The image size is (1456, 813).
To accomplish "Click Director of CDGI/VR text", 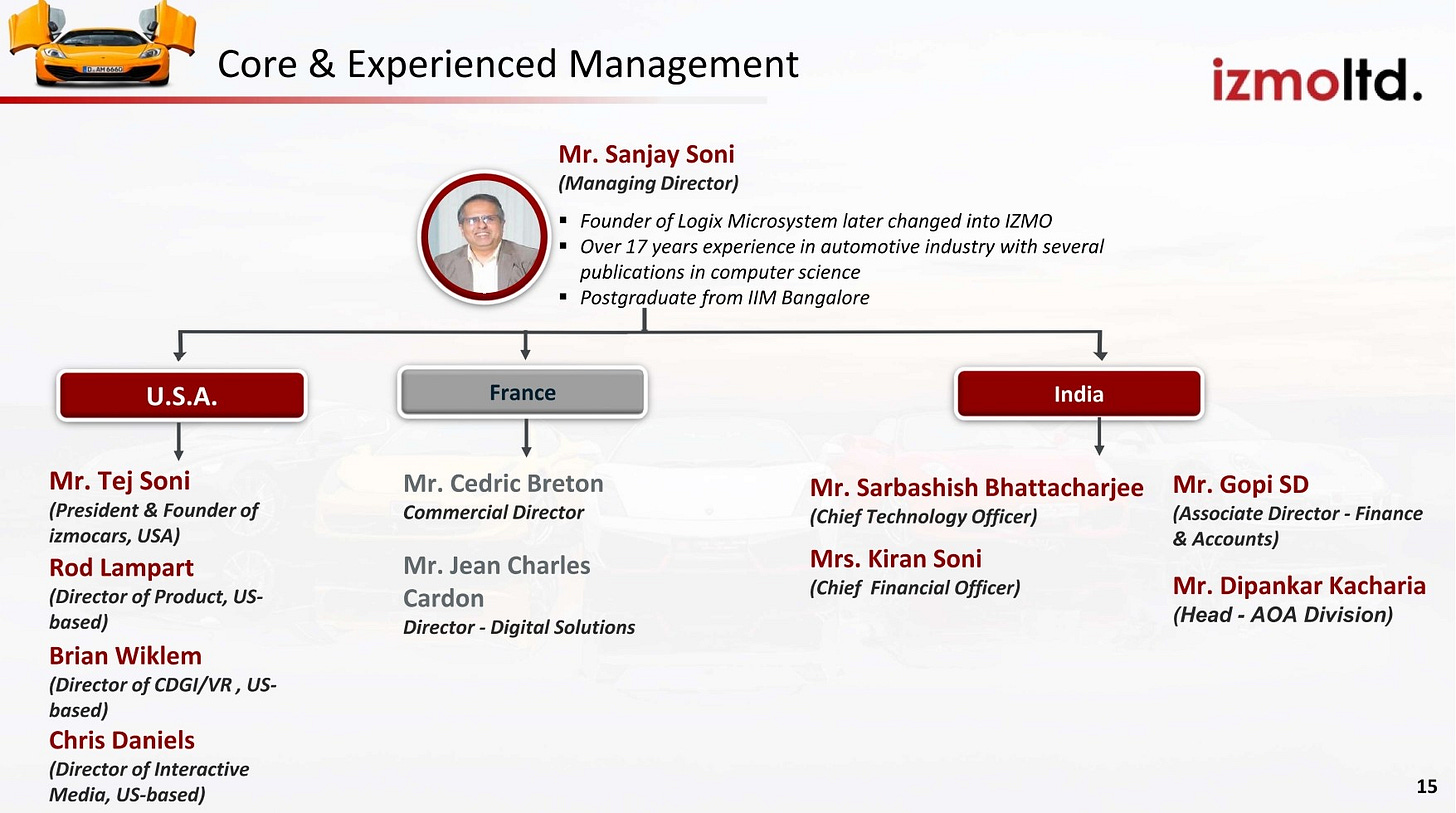I will (x=163, y=697).
